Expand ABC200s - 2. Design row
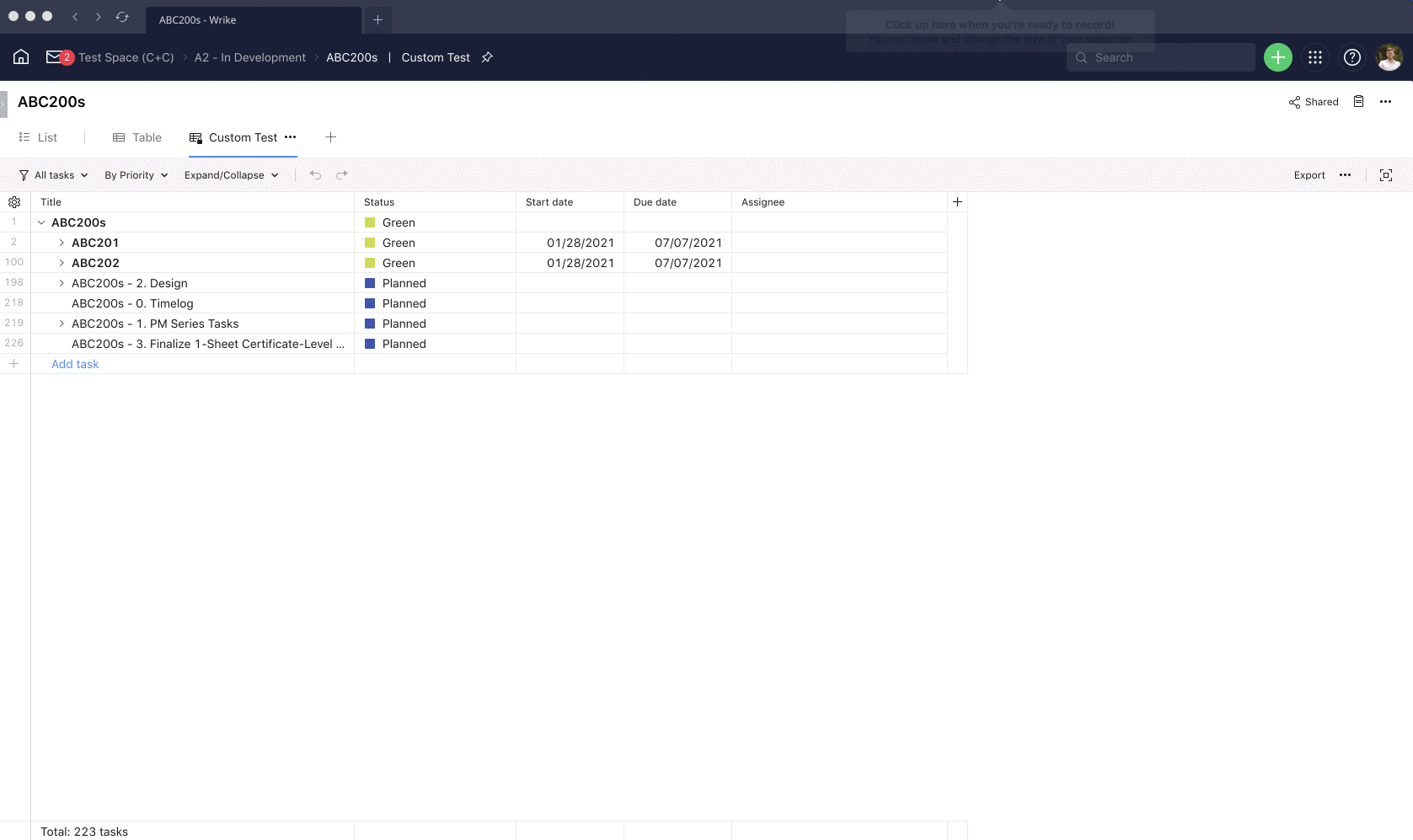 click(62, 283)
